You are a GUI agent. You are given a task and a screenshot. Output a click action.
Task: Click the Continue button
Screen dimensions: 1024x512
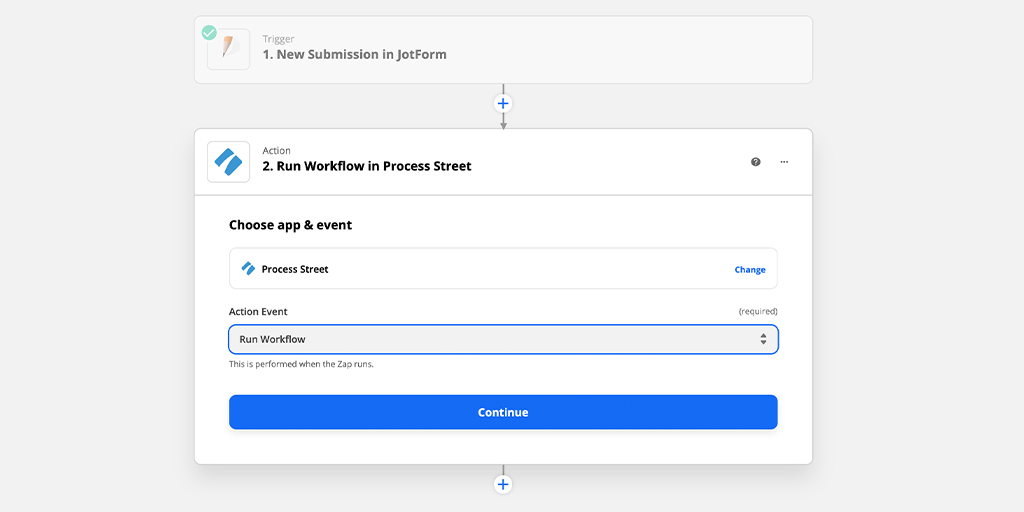(503, 412)
